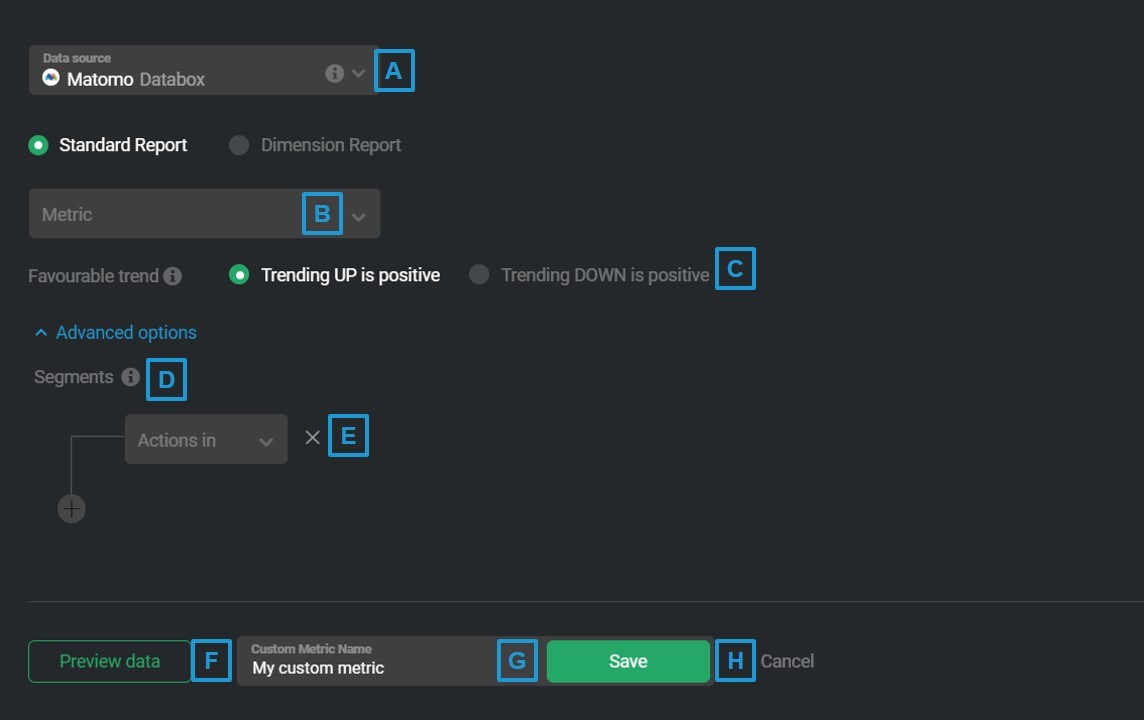This screenshot has height=720, width=1144.
Task: Click the Segments info icon
Action: tap(130, 377)
